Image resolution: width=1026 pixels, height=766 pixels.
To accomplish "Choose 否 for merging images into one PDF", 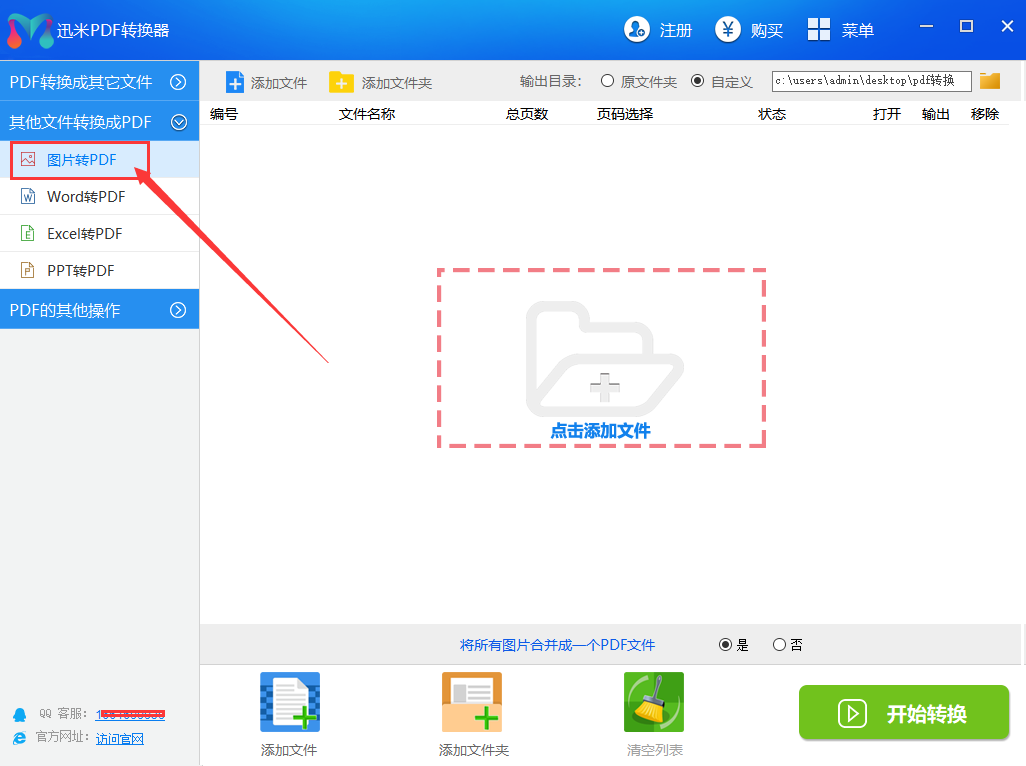I will point(780,645).
